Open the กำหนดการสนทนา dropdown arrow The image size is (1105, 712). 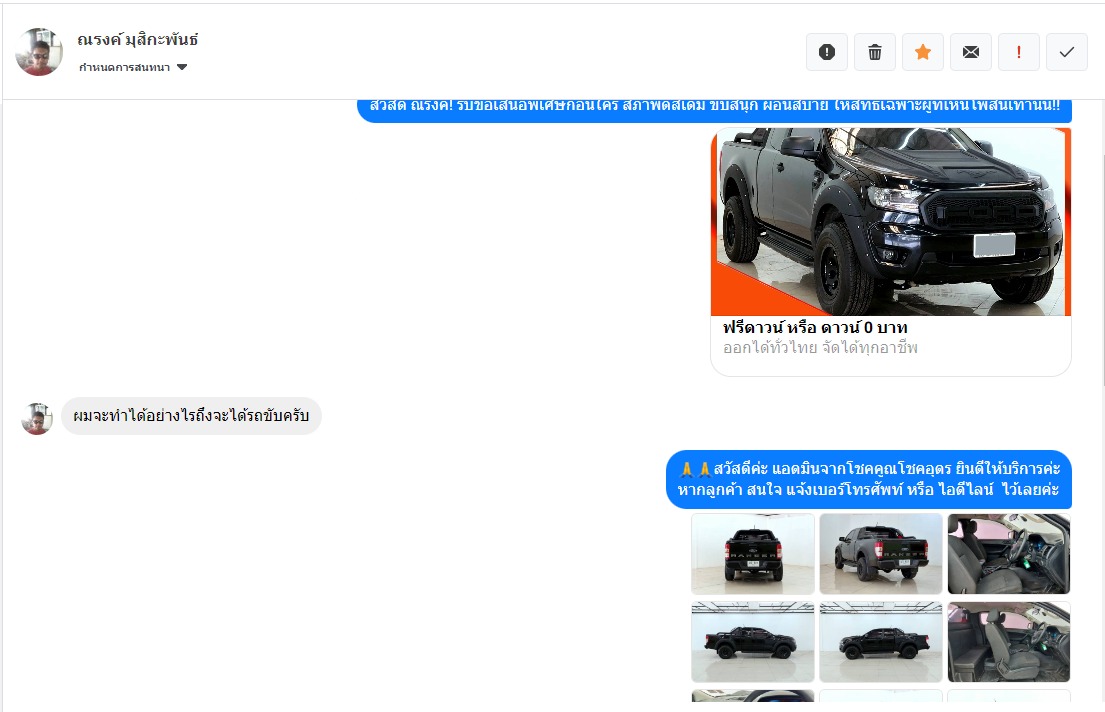(x=182, y=68)
